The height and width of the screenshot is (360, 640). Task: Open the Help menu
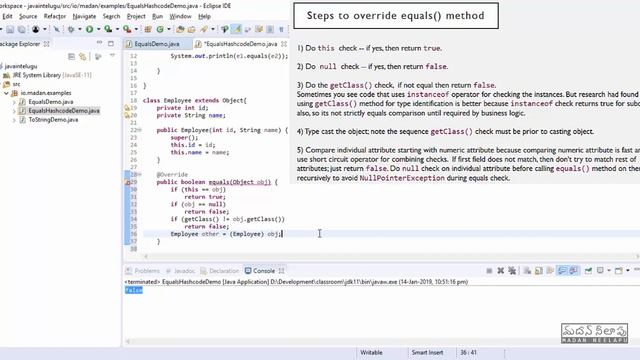[x=204, y=16]
